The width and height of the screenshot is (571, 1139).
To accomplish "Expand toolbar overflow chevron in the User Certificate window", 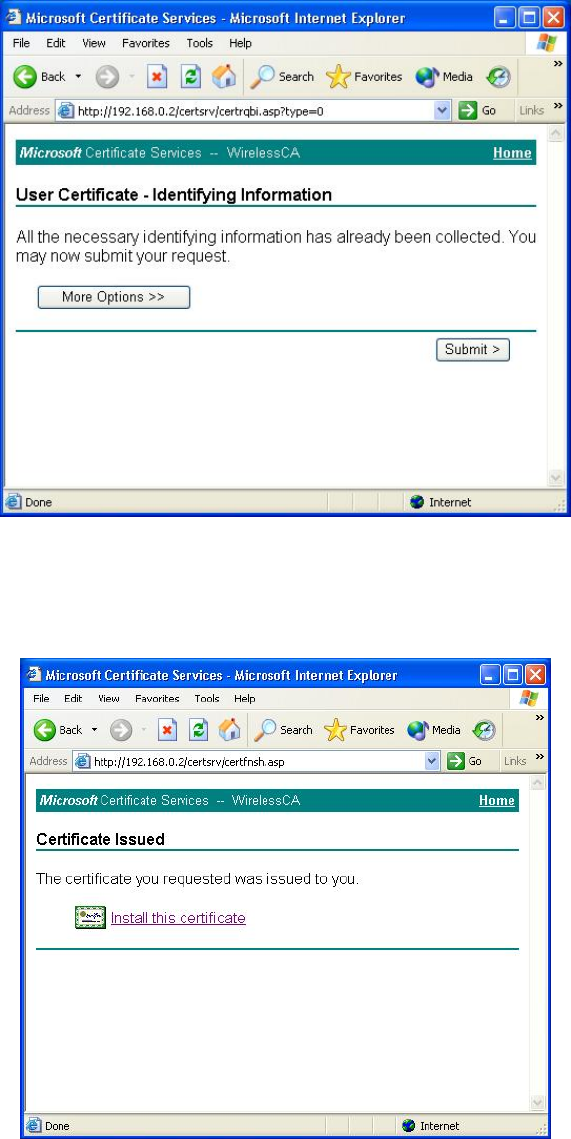I will coord(559,64).
